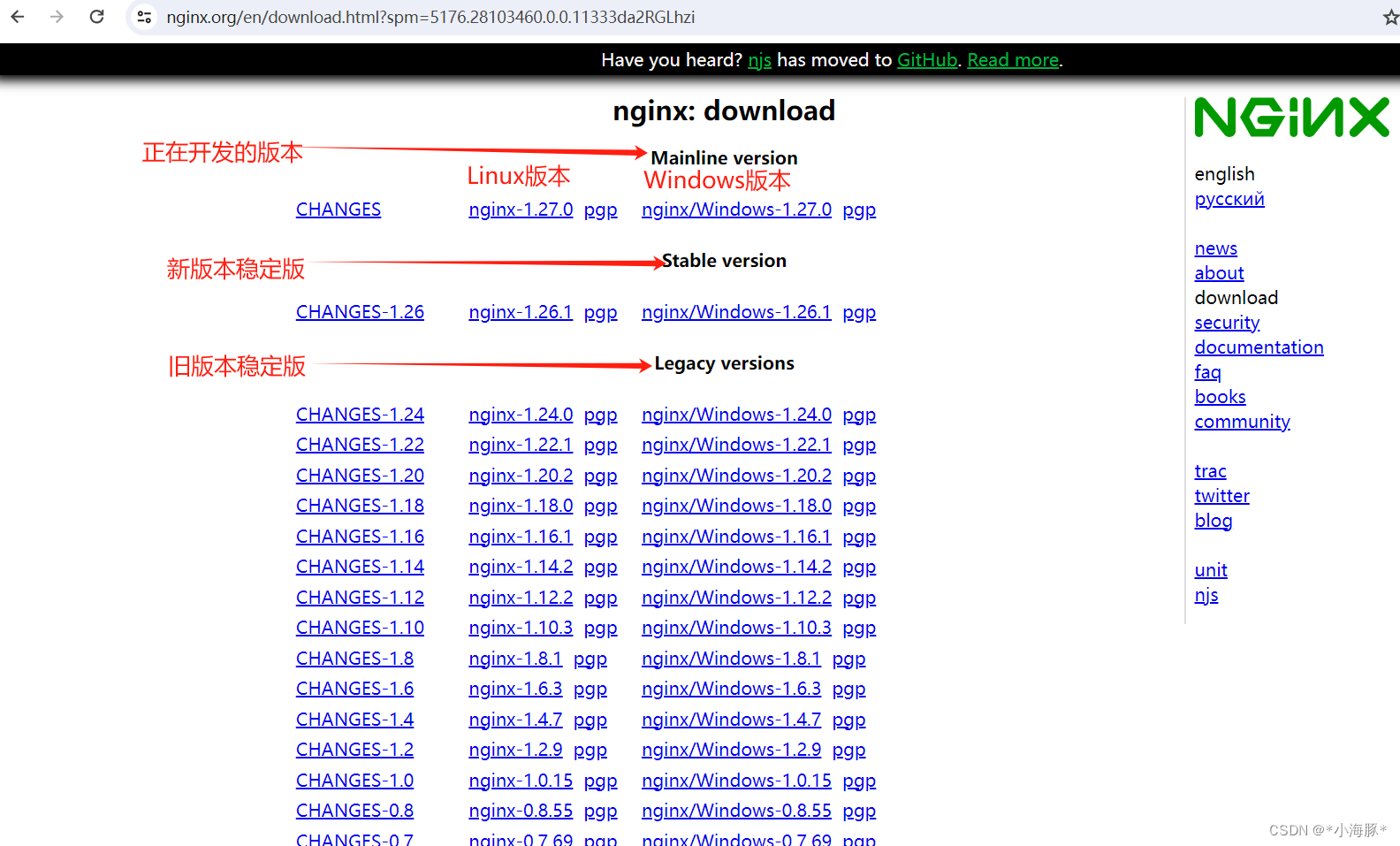Download nginx/Windows-1.20.2

click(736, 476)
